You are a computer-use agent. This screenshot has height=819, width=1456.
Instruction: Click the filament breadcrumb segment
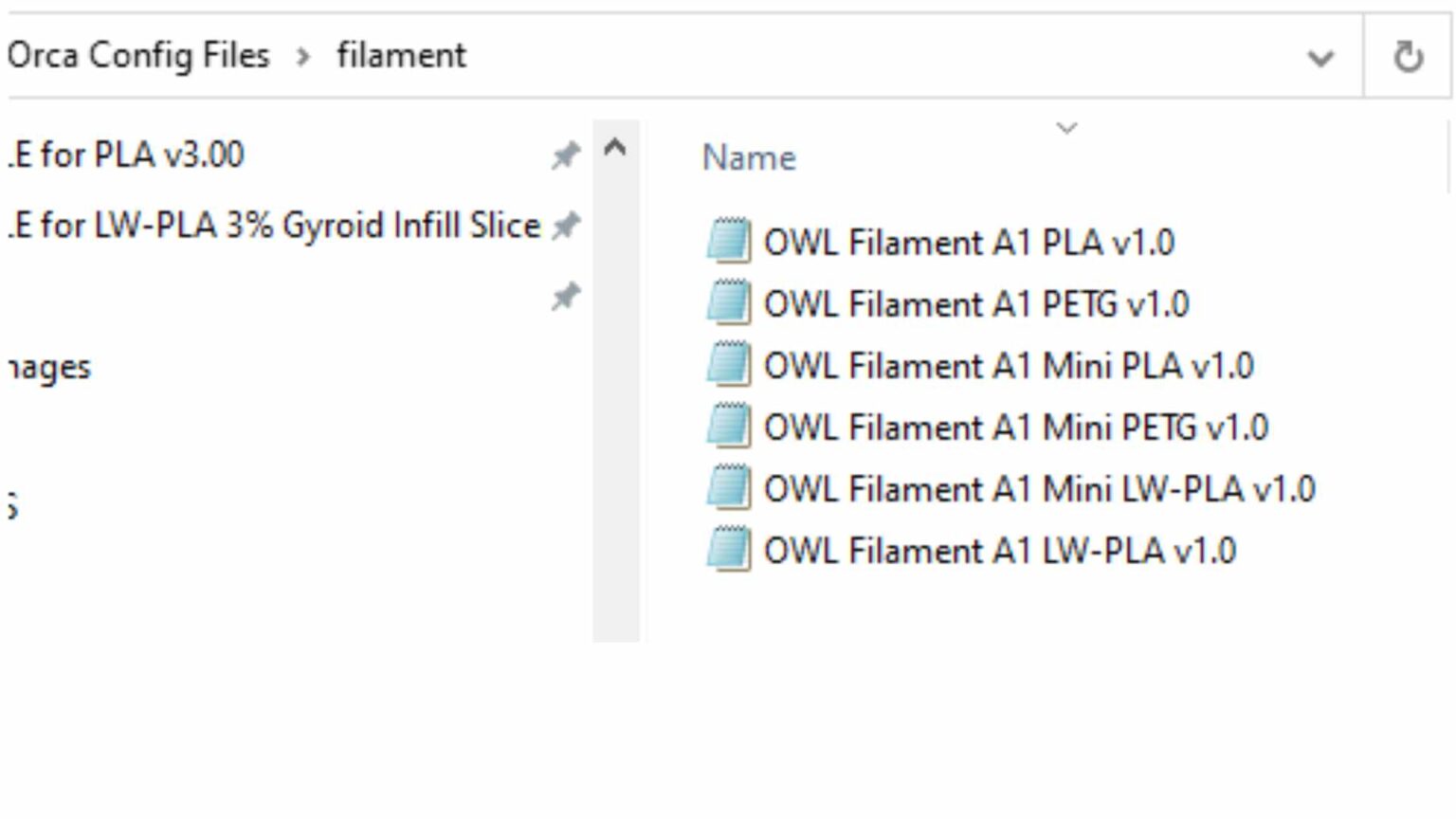click(401, 56)
